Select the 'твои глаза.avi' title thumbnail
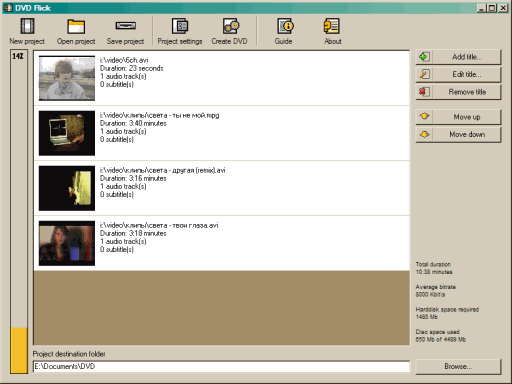 pos(67,243)
